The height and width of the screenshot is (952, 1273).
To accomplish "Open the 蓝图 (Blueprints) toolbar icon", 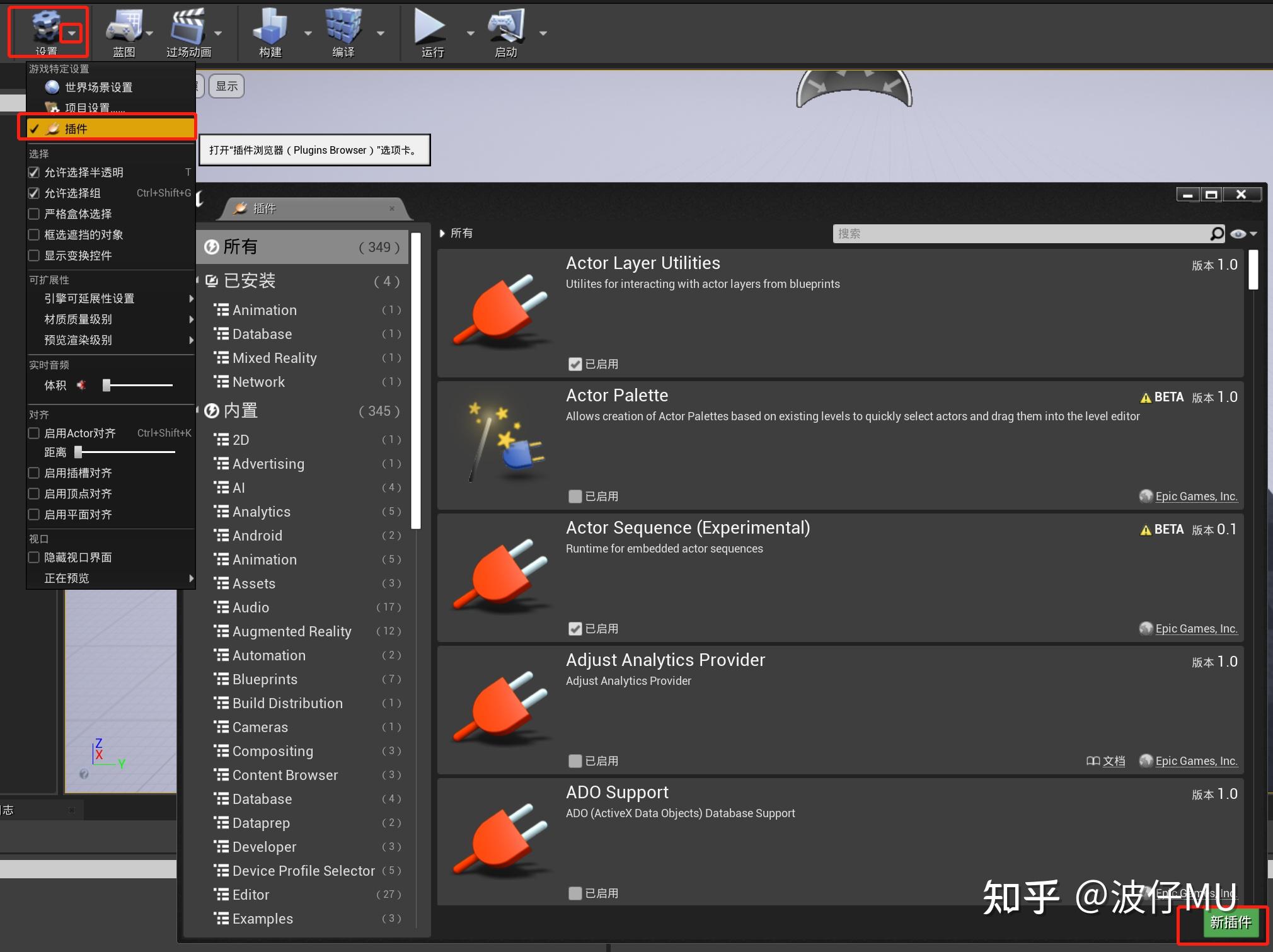I will [124, 26].
